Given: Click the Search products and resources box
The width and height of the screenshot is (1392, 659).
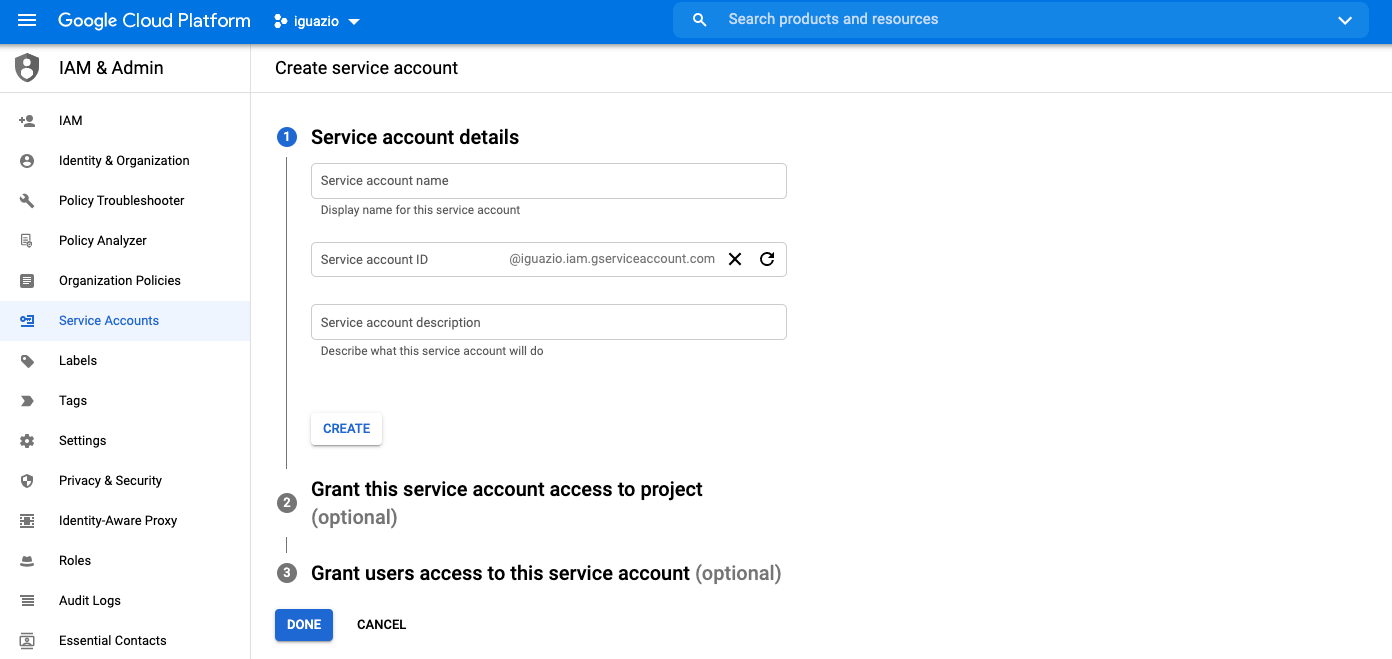Looking at the screenshot, I should tap(1020, 20).
